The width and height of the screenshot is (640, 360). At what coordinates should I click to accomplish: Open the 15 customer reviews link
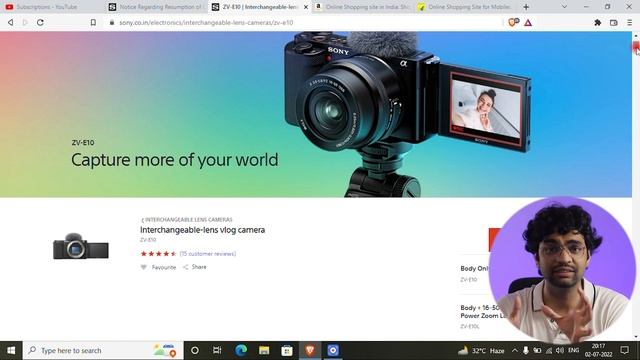pyautogui.click(x=208, y=253)
